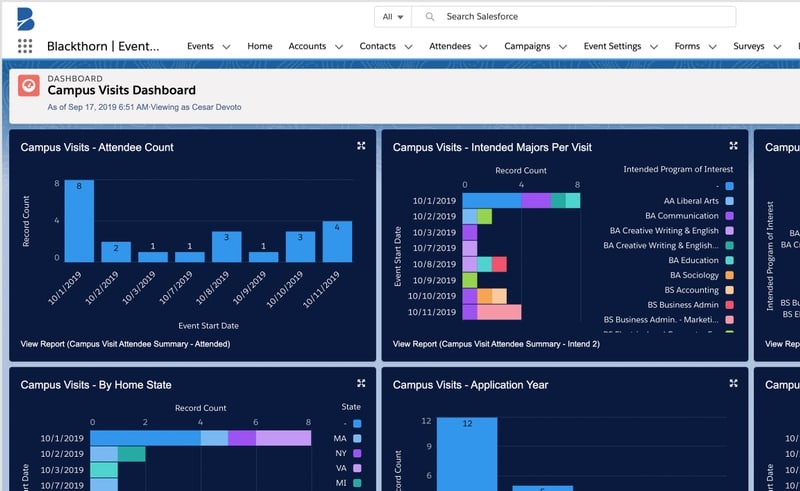Click the AA Liberal Arts legend swatch

coord(730,201)
